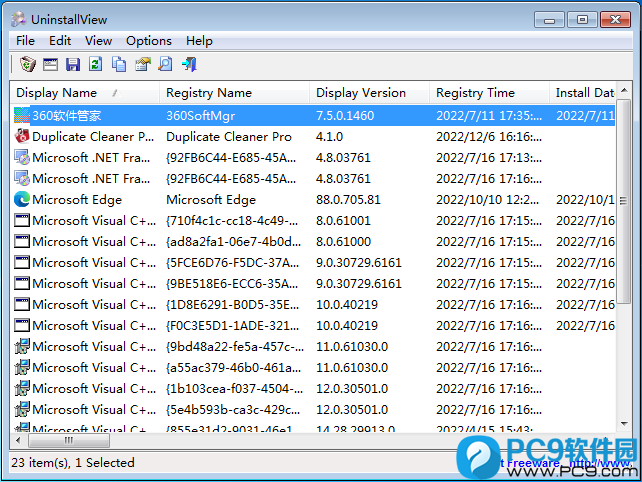
Task: Click the vertical scrollbar down arrow
Action: click(x=624, y=423)
